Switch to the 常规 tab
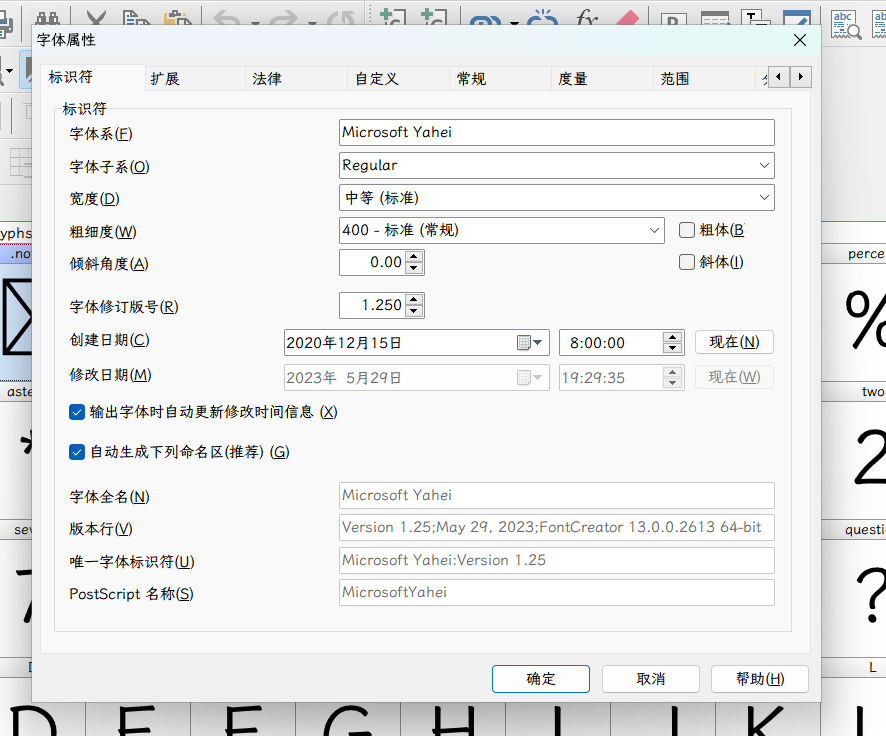 pos(501,79)
